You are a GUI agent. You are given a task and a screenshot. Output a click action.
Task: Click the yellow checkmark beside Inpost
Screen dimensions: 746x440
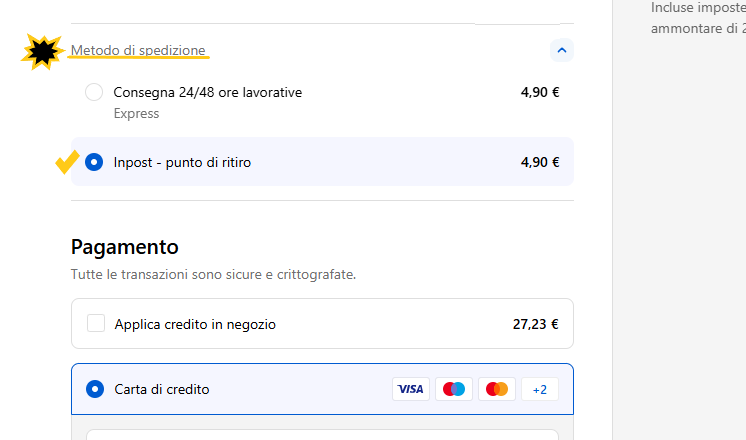coord(68,162)
